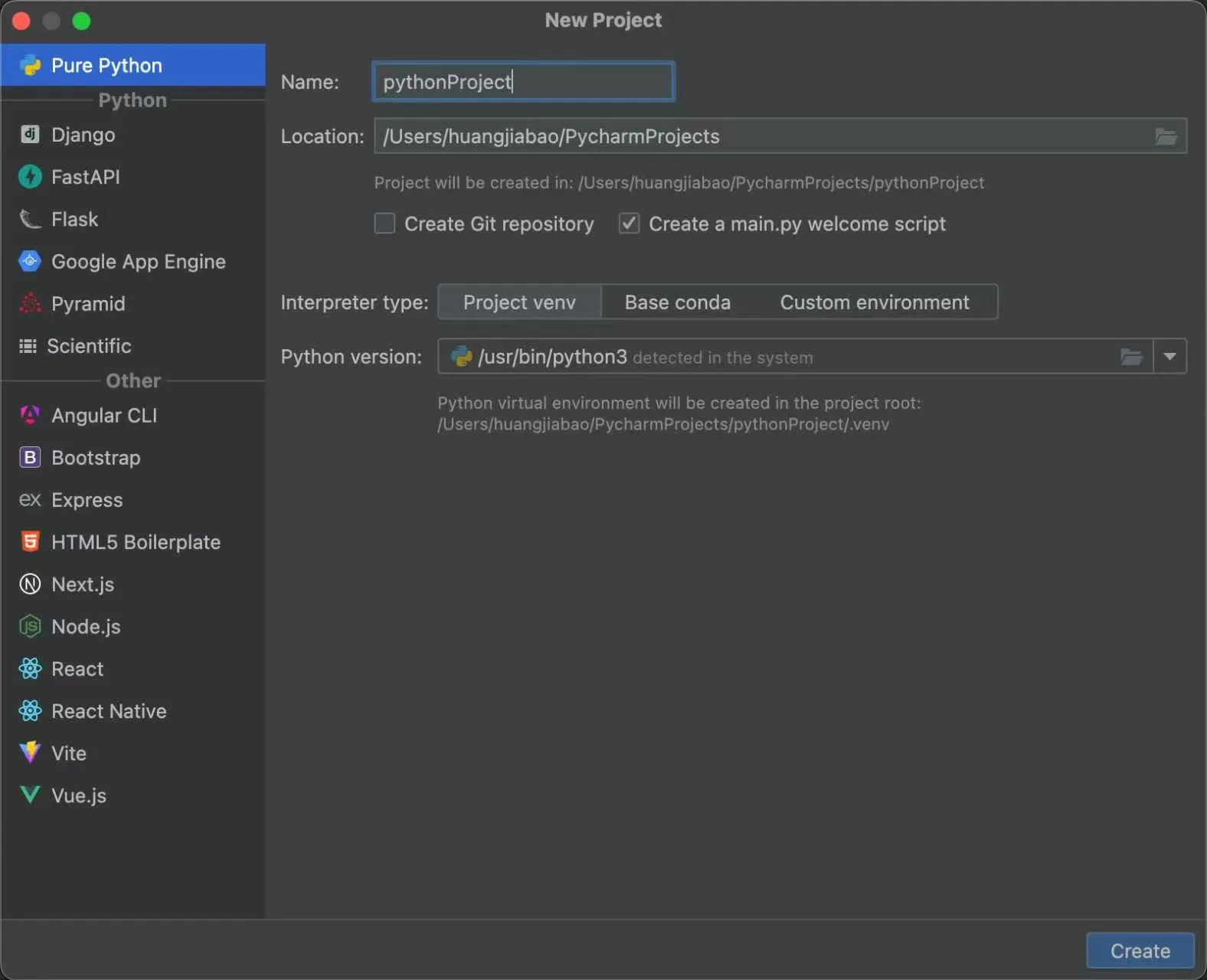
Task: Click the 'Interpreter type:' label
Action: point(354,302)
